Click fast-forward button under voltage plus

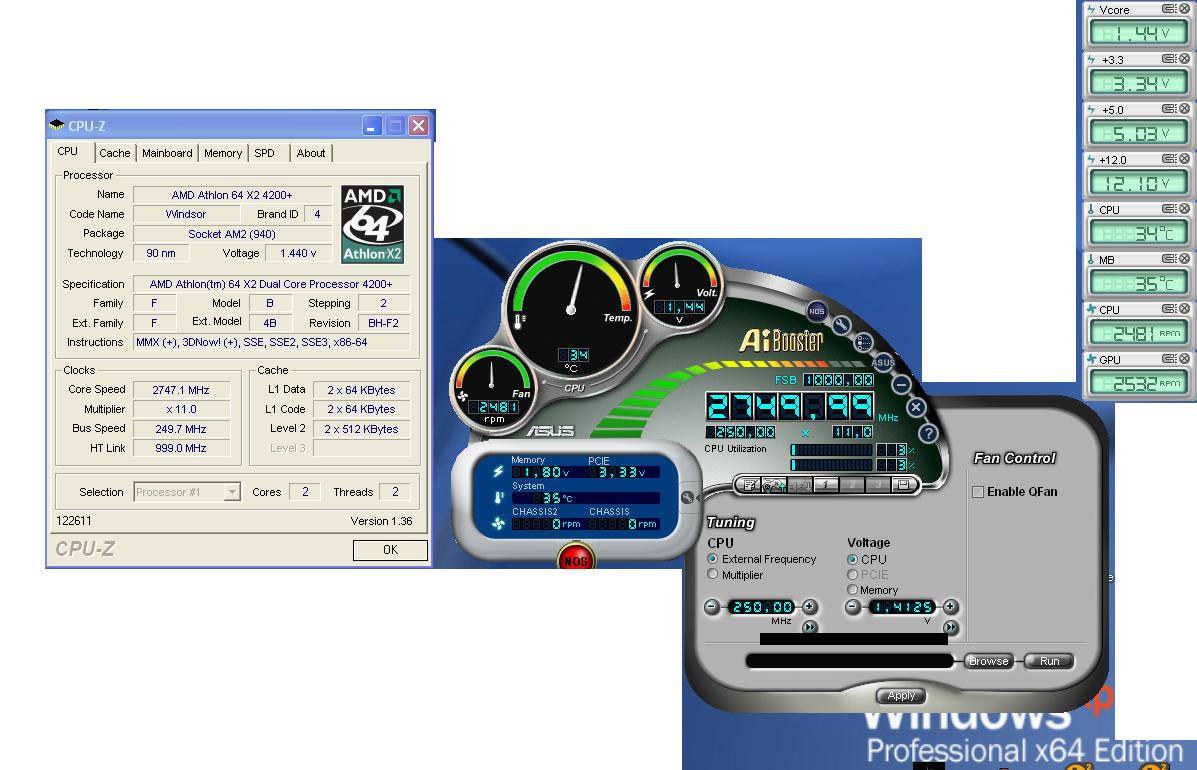tap(950, 627)
